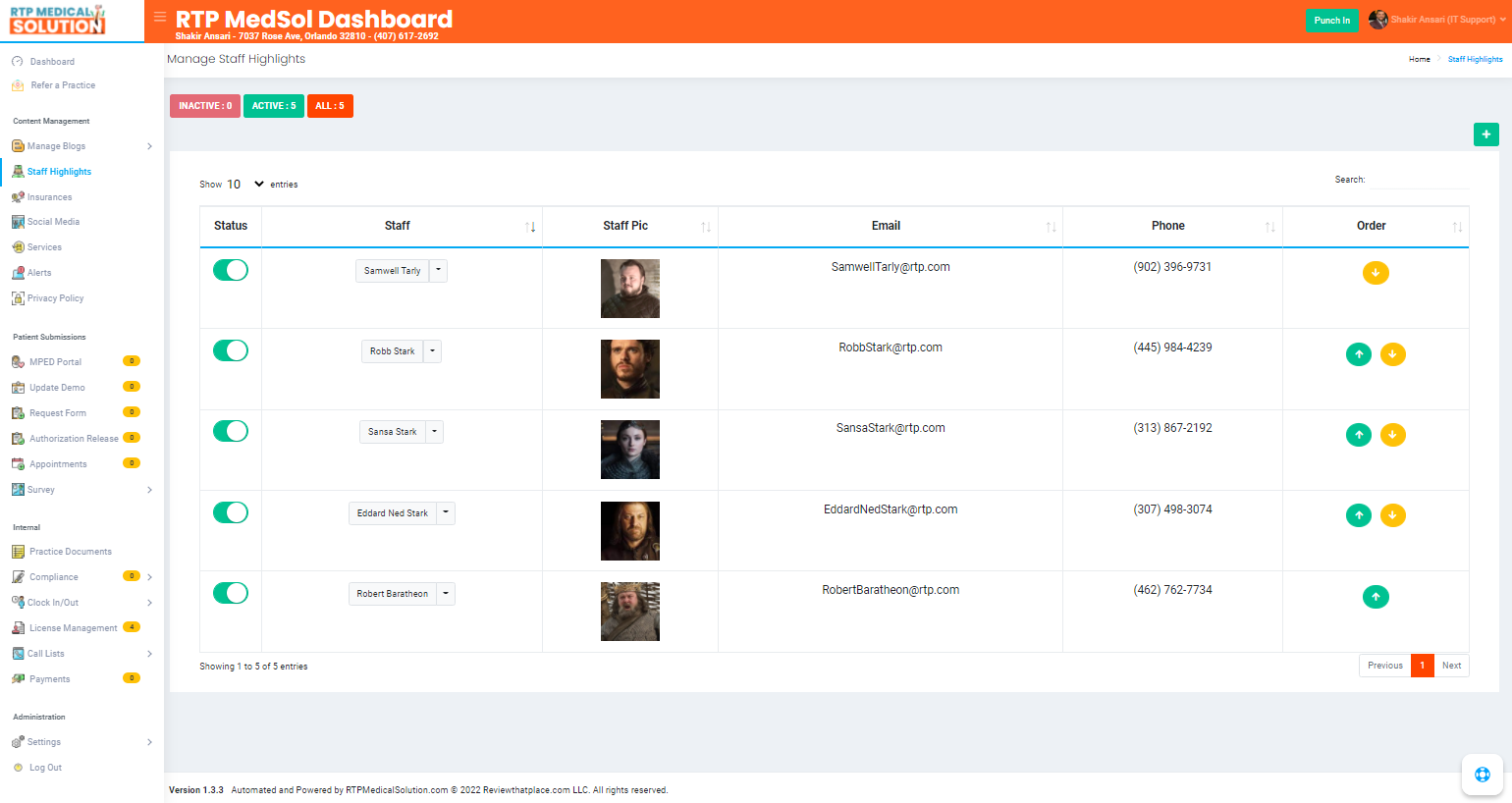Viewport: 1512px width, 803px height.
Task: Open the Robert Baratheon dropdown caret
Action: pos(446,594)
